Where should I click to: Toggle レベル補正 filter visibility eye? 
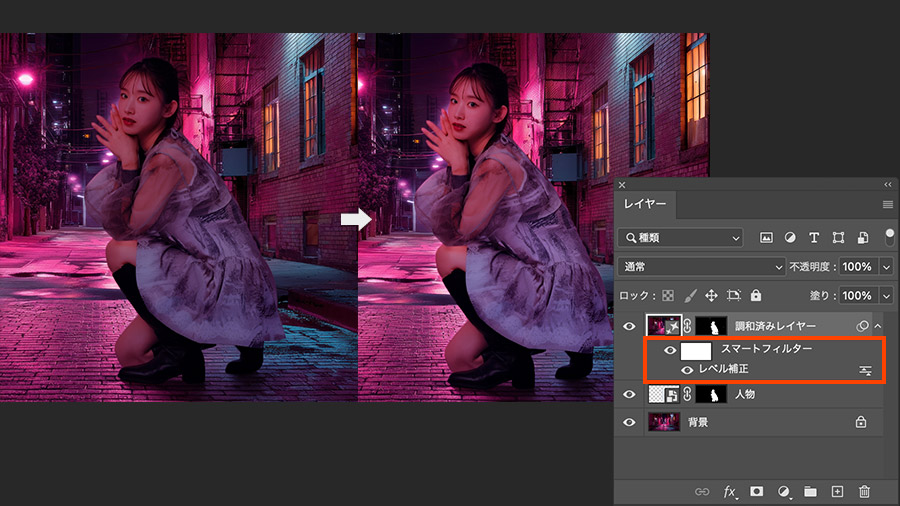click(x=687, y=370)
